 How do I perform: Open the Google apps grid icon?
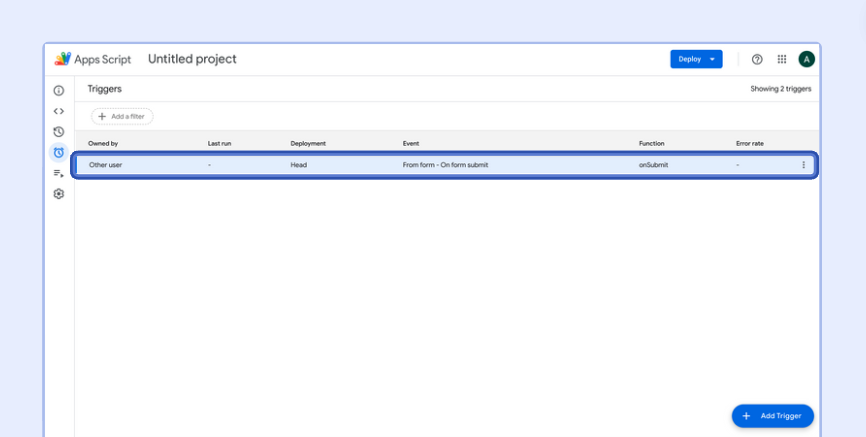[782, 59]
